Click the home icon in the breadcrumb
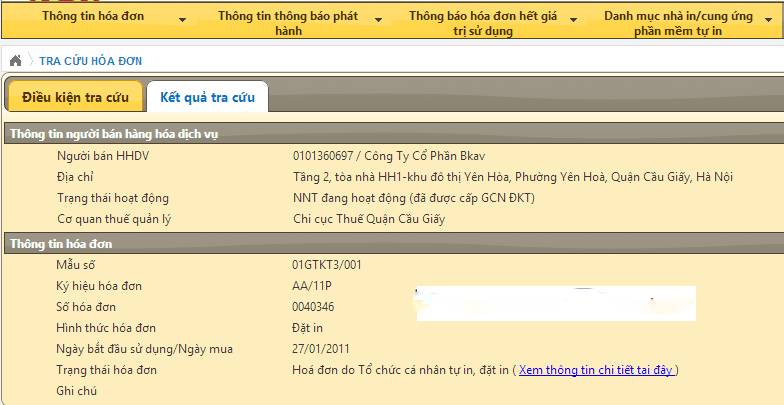The width and height of the screenshot is (784, 405). coord(15,61)
